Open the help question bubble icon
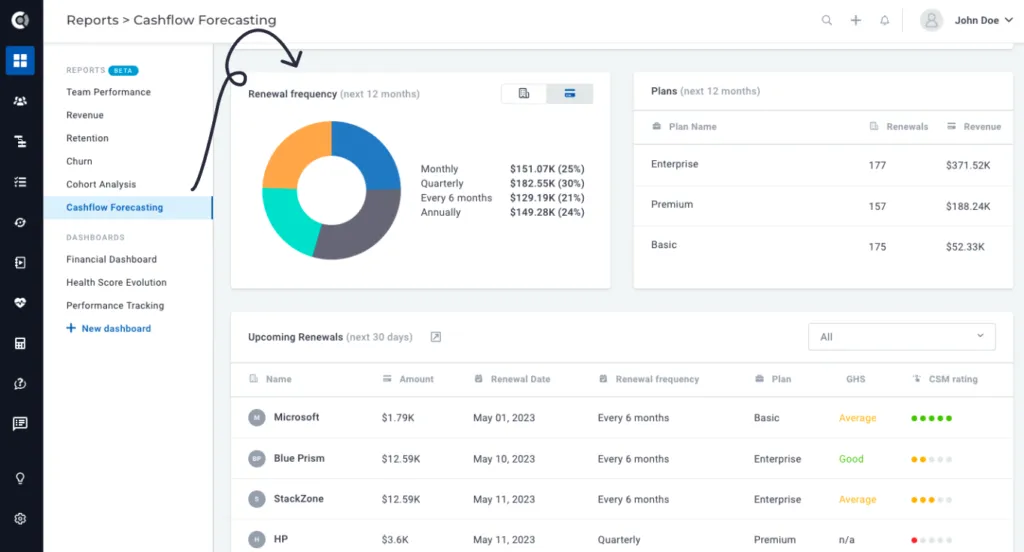The height and width of the screenshot is (552, 1024). (x=20, y=383)
